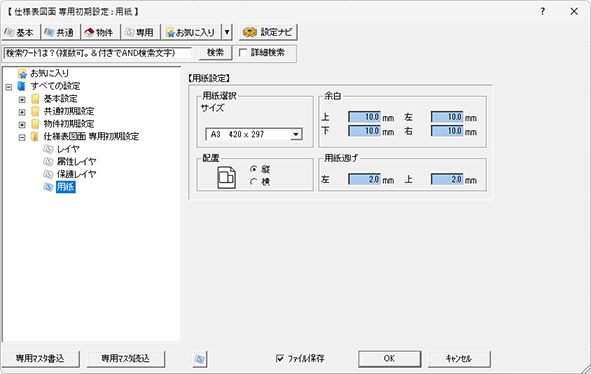Select すべての設定 tree item
Image resolution: width=591 pixels, height=374 pixels.
pos(55,86)
